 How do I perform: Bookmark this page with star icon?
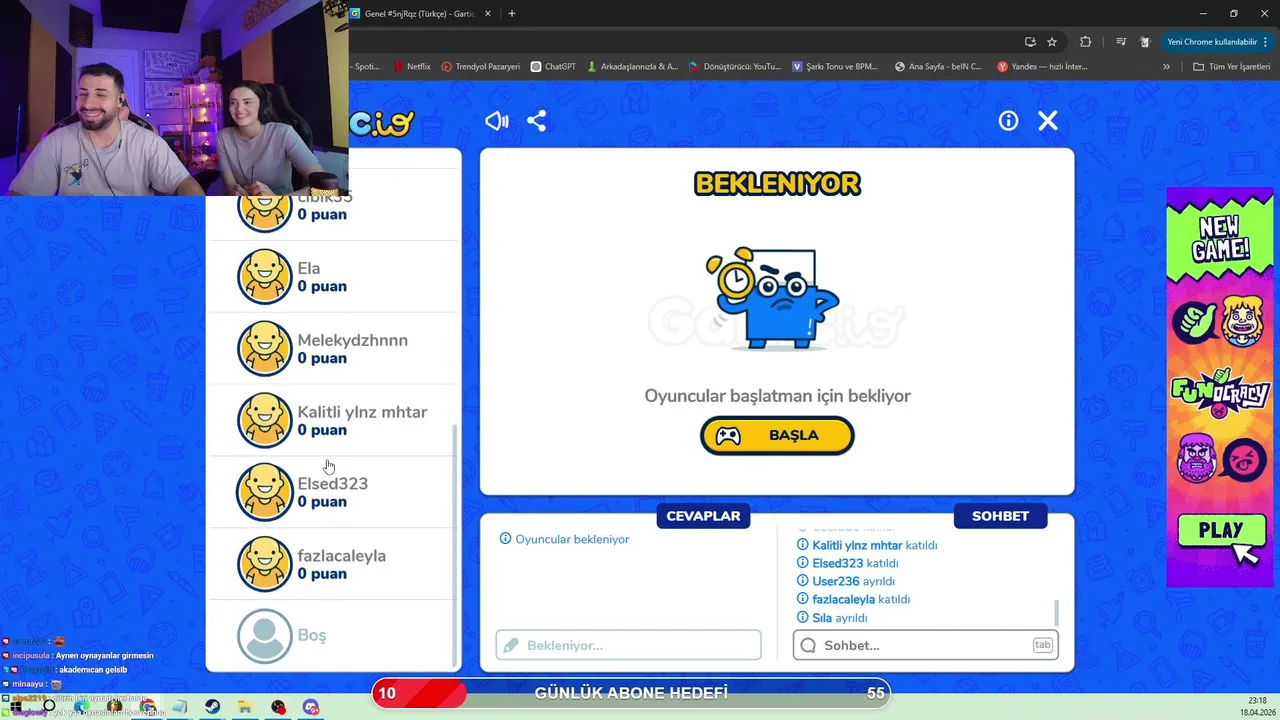click(x=1052, y=42)
